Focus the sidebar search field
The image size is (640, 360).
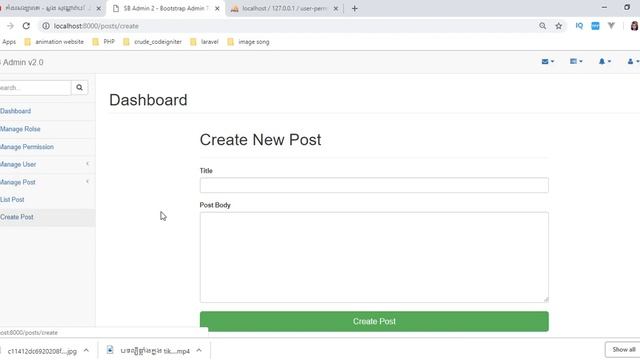coord(35,87)
